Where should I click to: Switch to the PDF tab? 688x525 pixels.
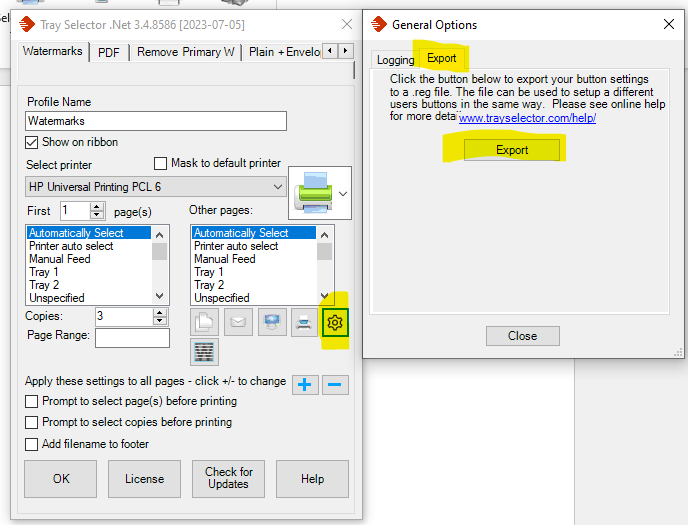click(108, 52)
